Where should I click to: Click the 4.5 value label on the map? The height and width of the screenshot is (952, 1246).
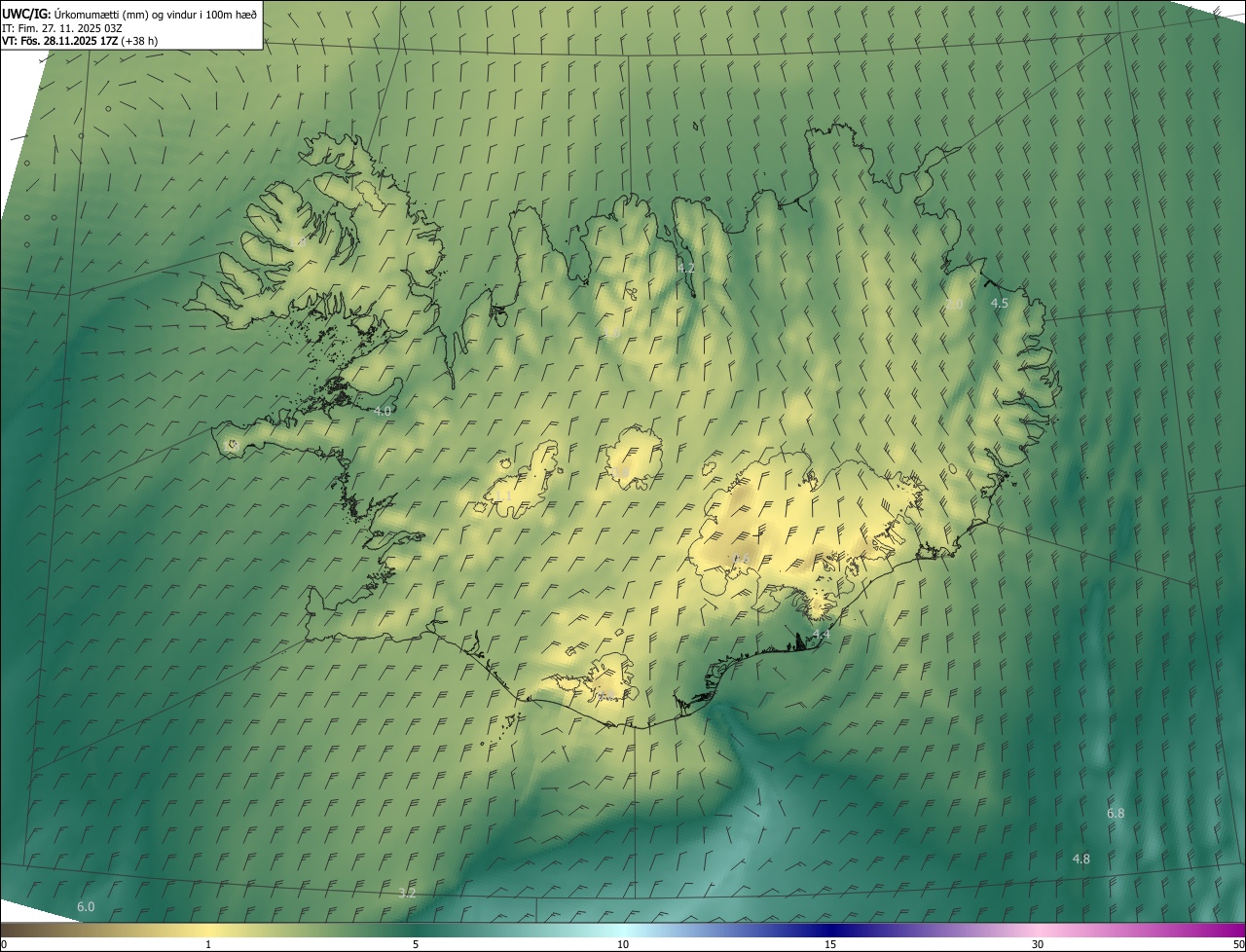click(x=1000, y=304)
